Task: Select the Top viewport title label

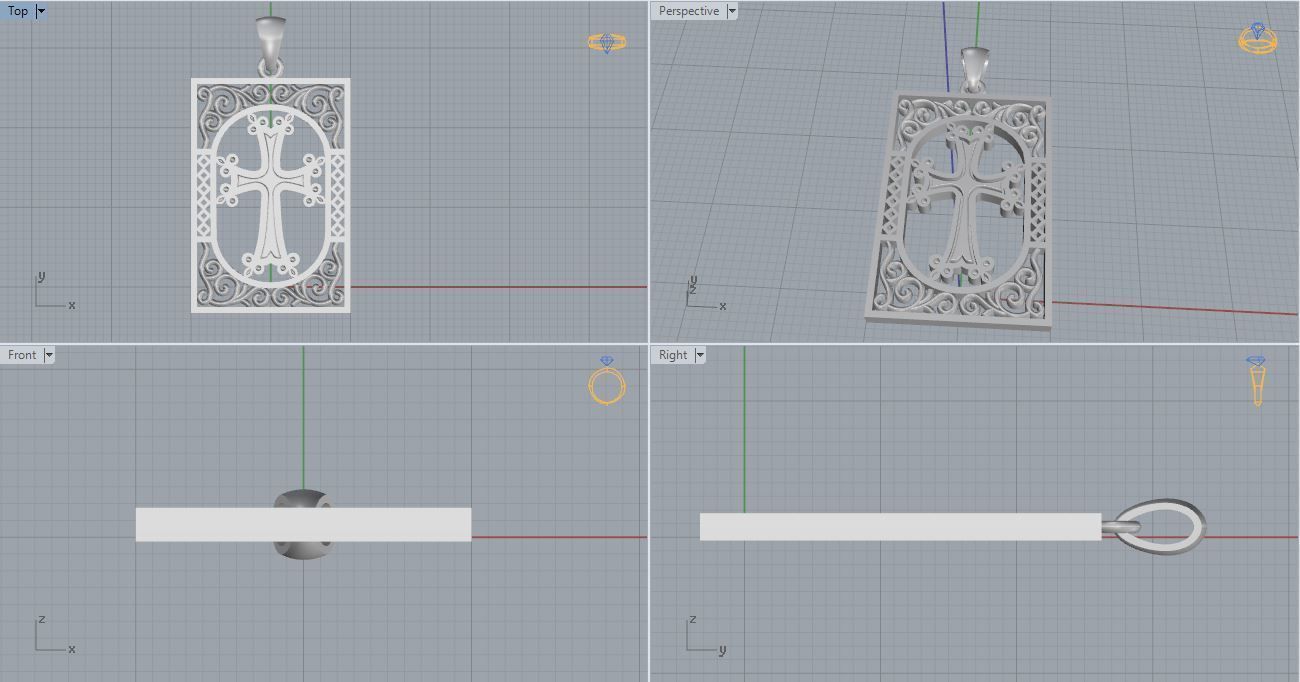Action: [18, 11]
